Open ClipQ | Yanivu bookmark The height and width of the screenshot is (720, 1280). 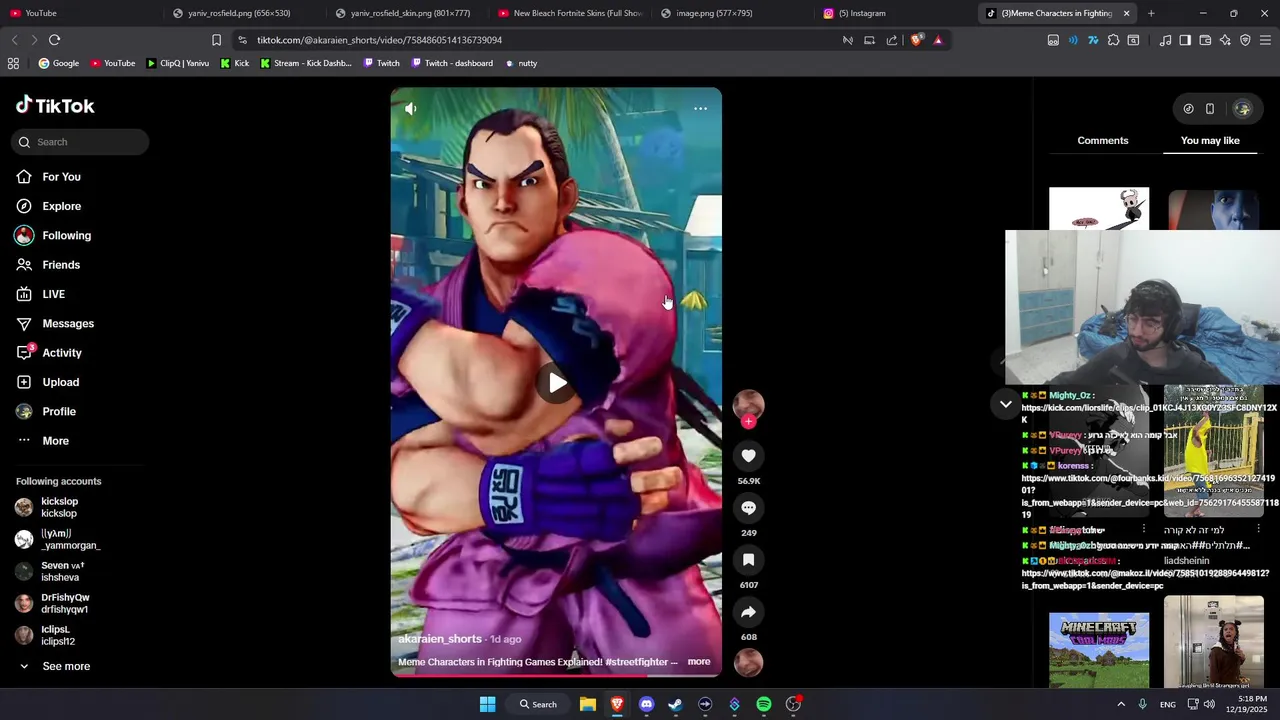coord(177,63)
